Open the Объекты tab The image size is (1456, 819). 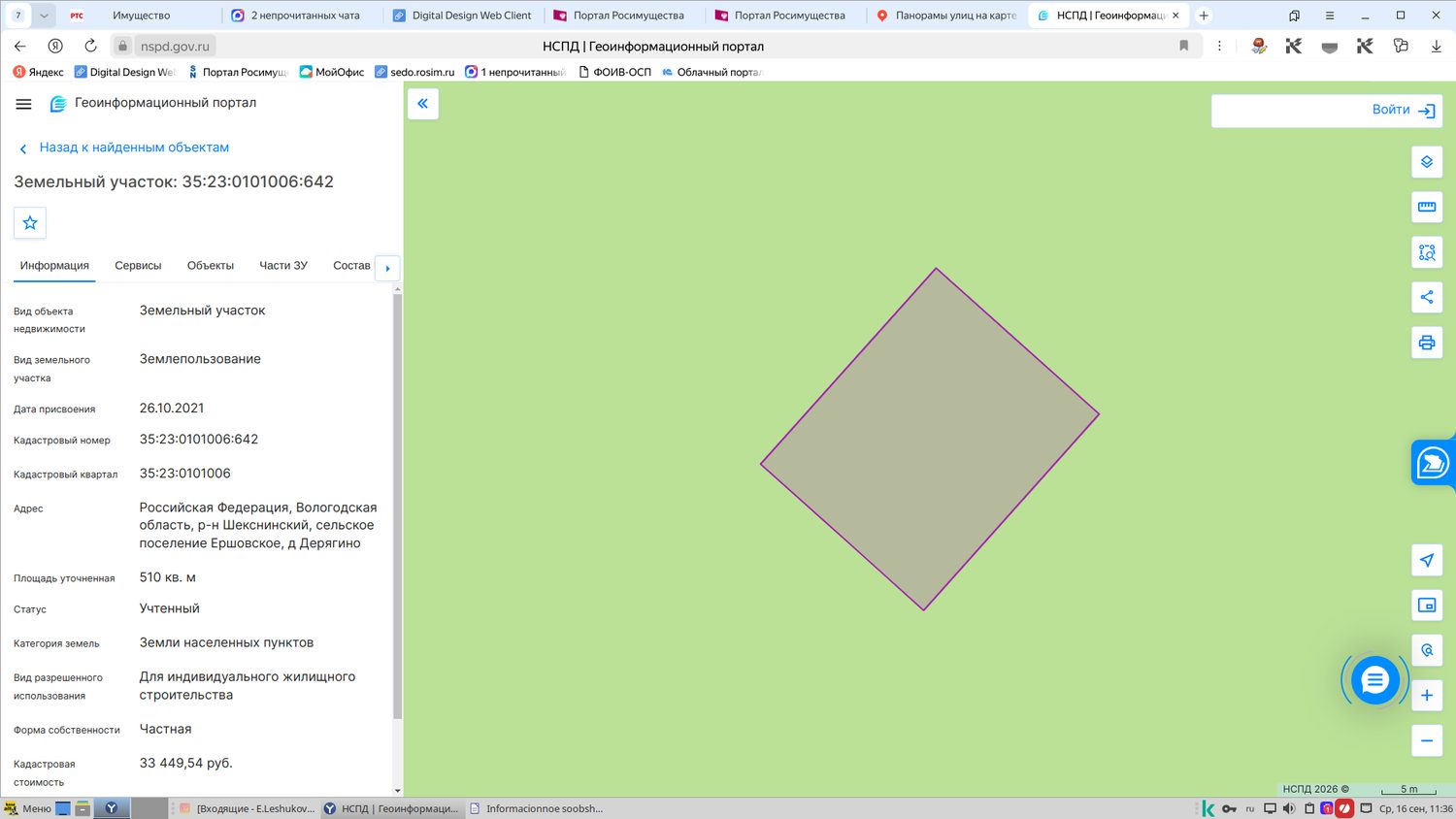coord(211,266)
